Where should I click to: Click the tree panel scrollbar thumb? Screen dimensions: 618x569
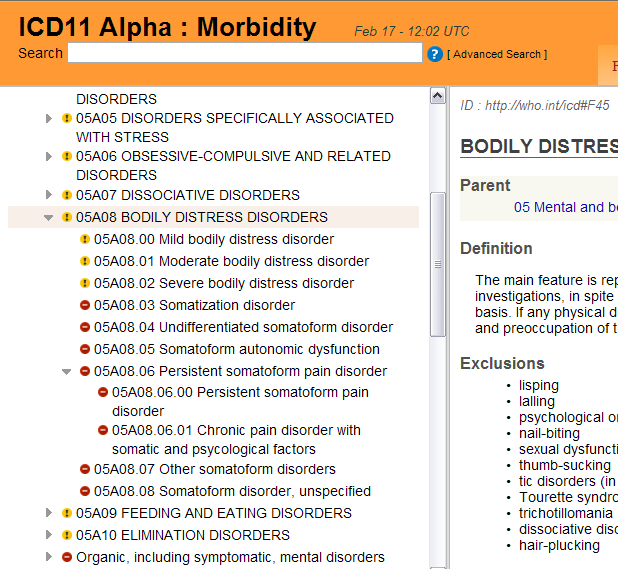438,264
